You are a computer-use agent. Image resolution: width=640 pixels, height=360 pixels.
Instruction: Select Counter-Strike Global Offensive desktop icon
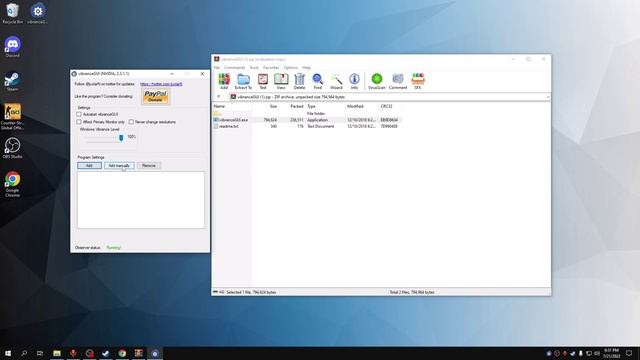click(12, 117)
